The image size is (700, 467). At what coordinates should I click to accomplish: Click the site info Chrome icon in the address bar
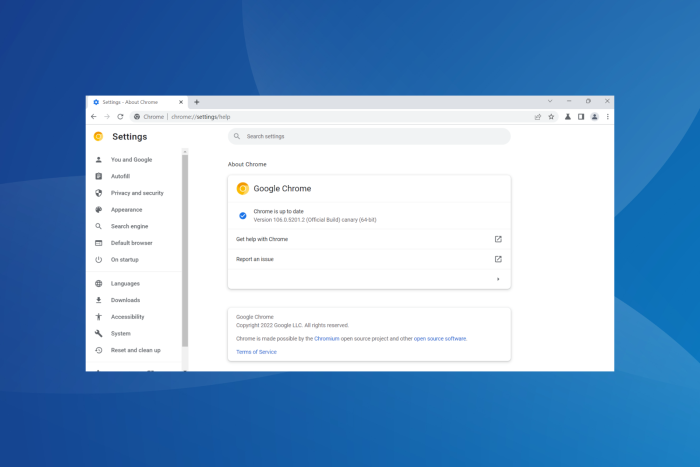click(137, 117)
